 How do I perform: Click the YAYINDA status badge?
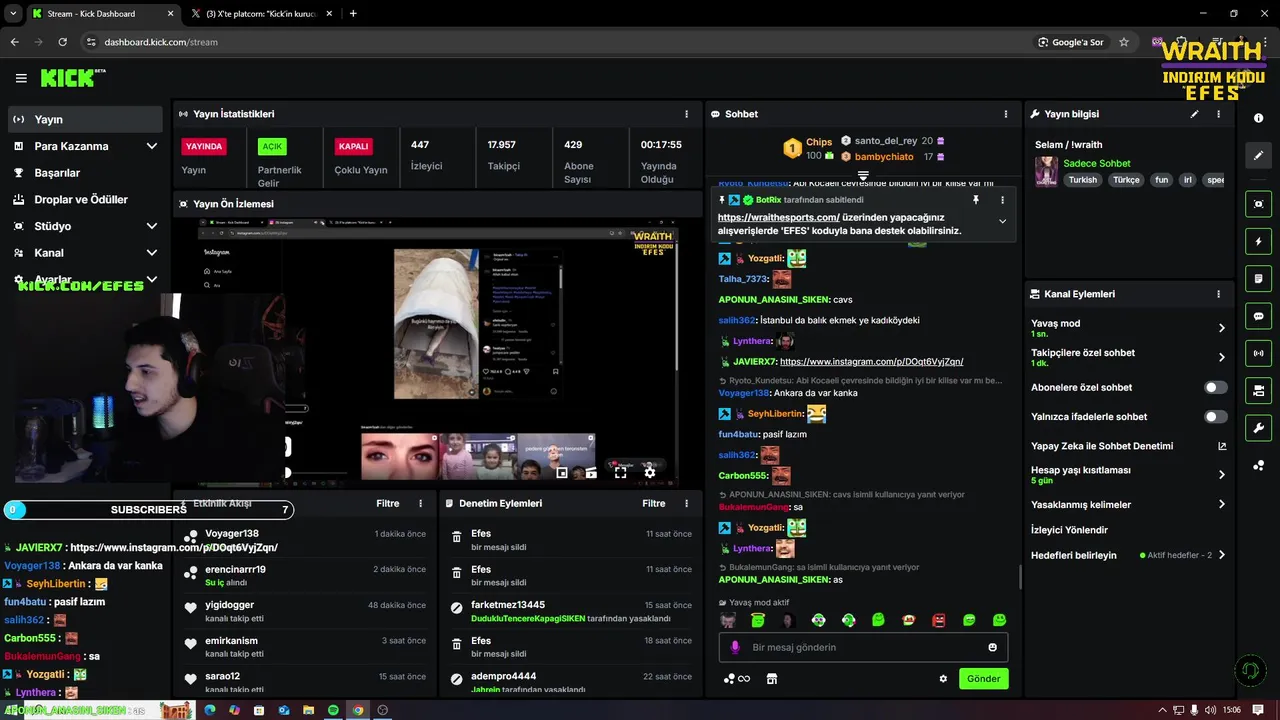(204, 146)
